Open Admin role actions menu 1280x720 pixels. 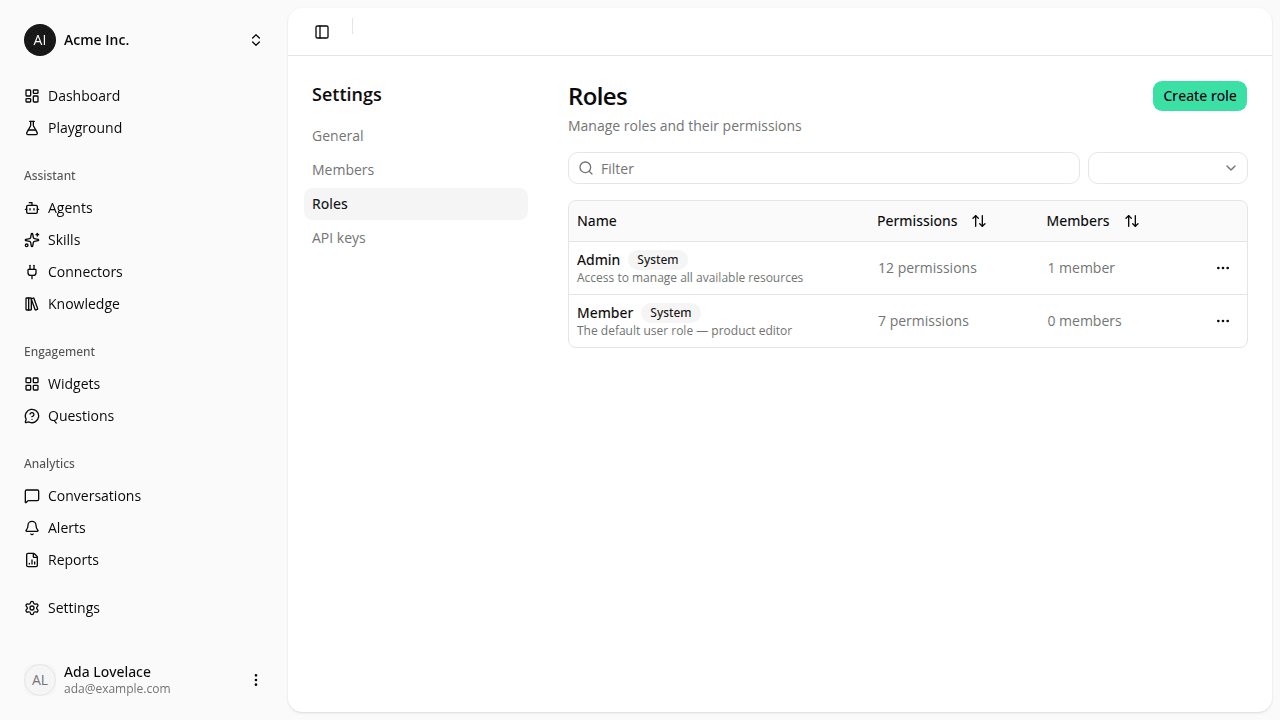click(1223, 268)
